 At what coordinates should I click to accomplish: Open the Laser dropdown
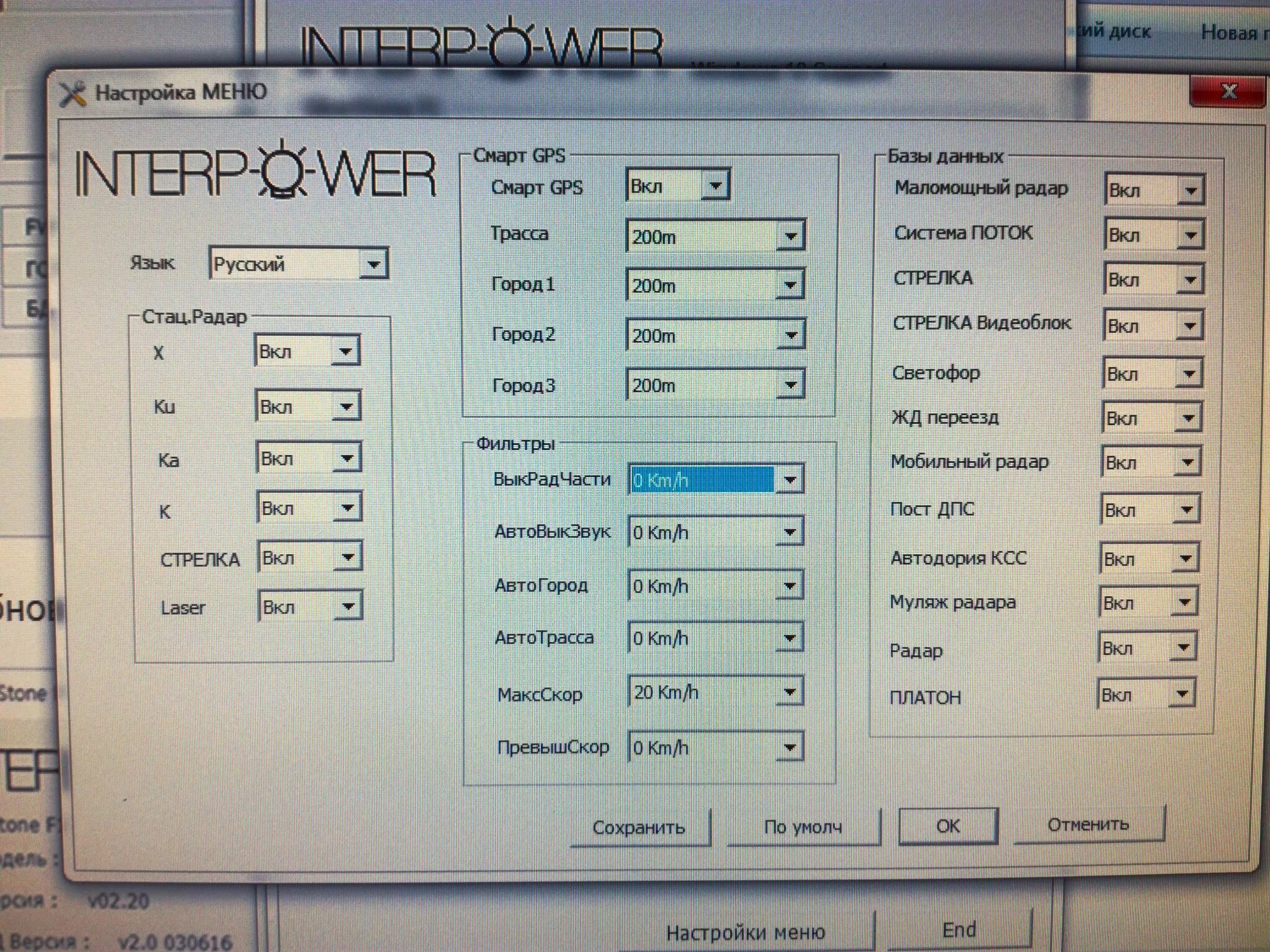310,606
